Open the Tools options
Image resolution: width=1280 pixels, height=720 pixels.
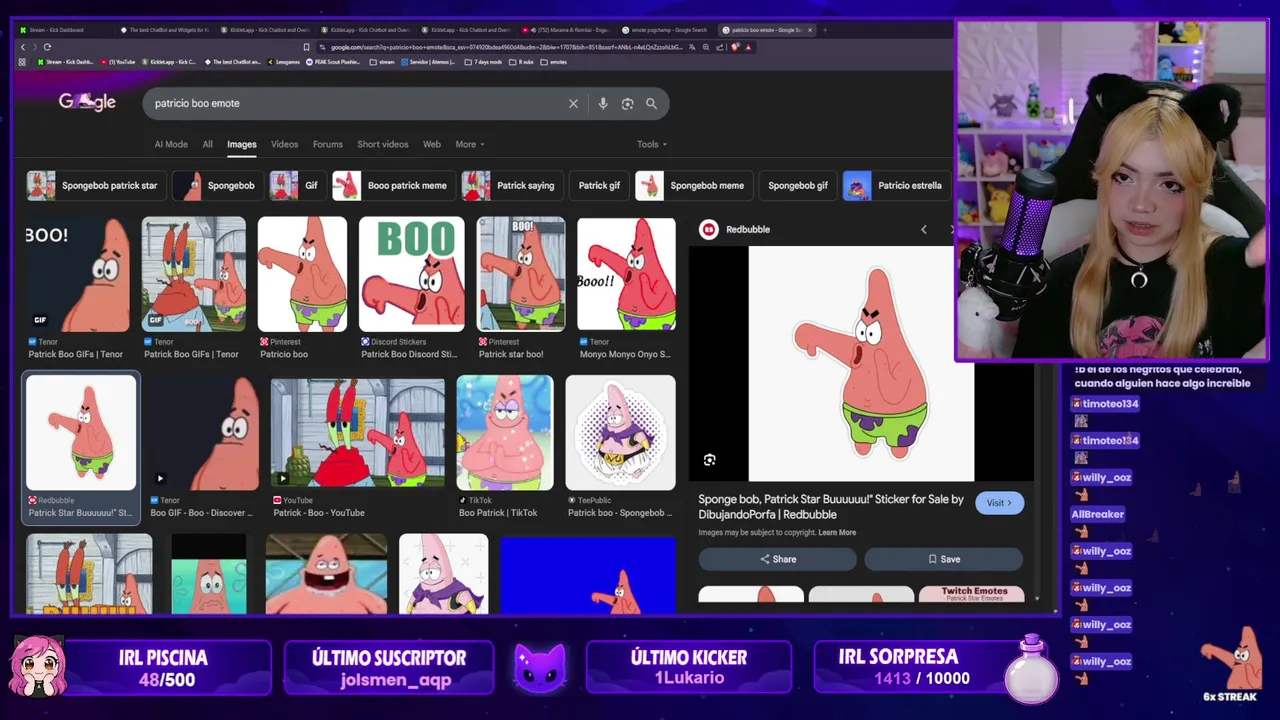[x=652, y=144]
